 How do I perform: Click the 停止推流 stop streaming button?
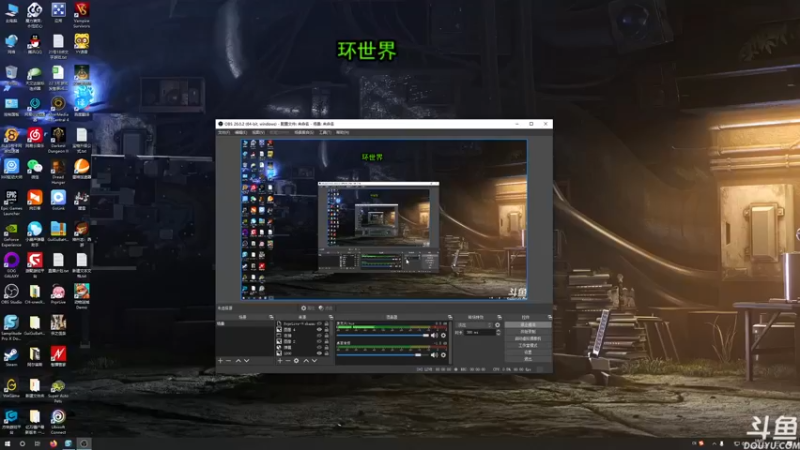click(x=528, y=324)
